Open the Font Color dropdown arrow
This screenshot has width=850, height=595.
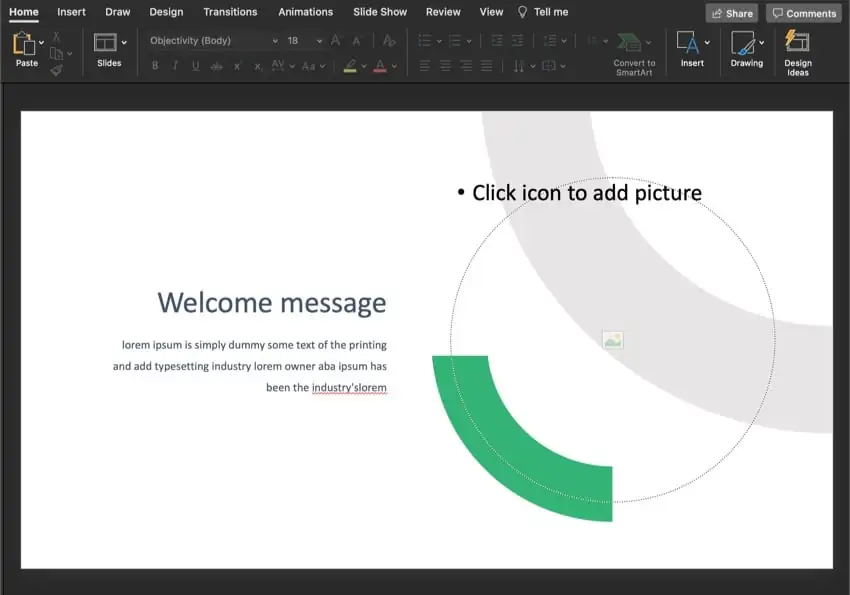393,64
